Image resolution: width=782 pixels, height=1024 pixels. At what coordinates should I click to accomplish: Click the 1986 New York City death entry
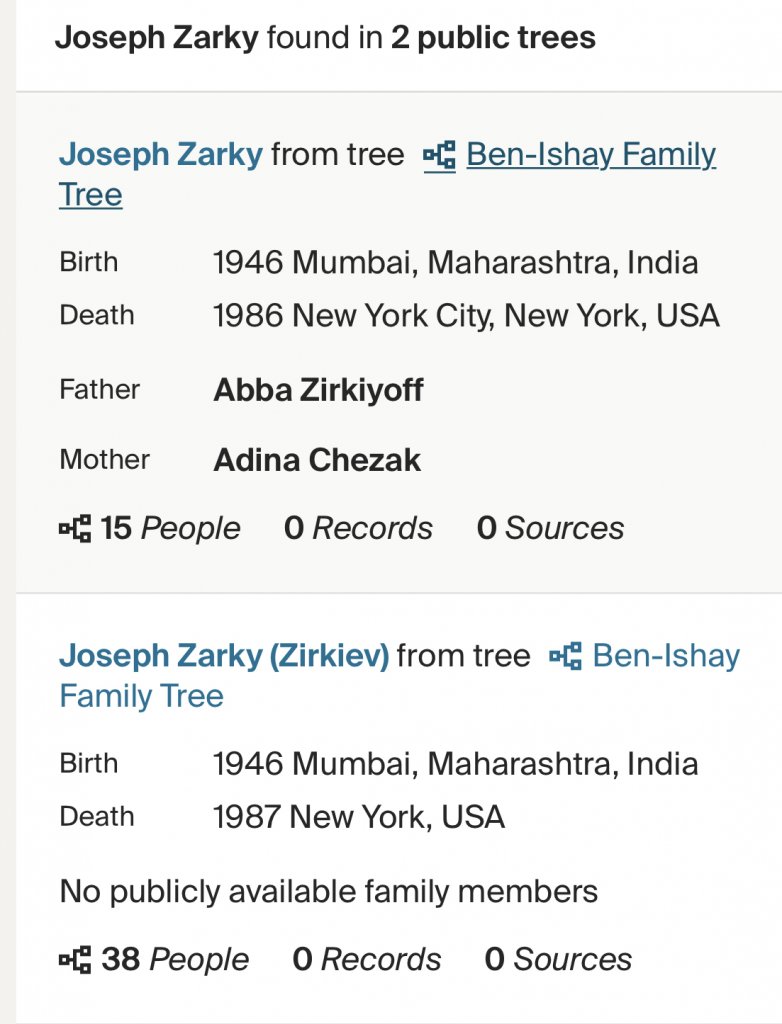466,316
